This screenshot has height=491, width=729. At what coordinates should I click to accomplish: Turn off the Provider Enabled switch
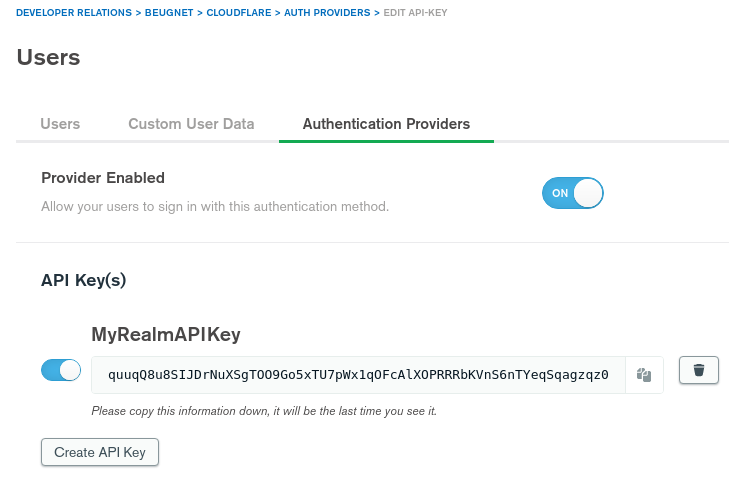point(573,193)
